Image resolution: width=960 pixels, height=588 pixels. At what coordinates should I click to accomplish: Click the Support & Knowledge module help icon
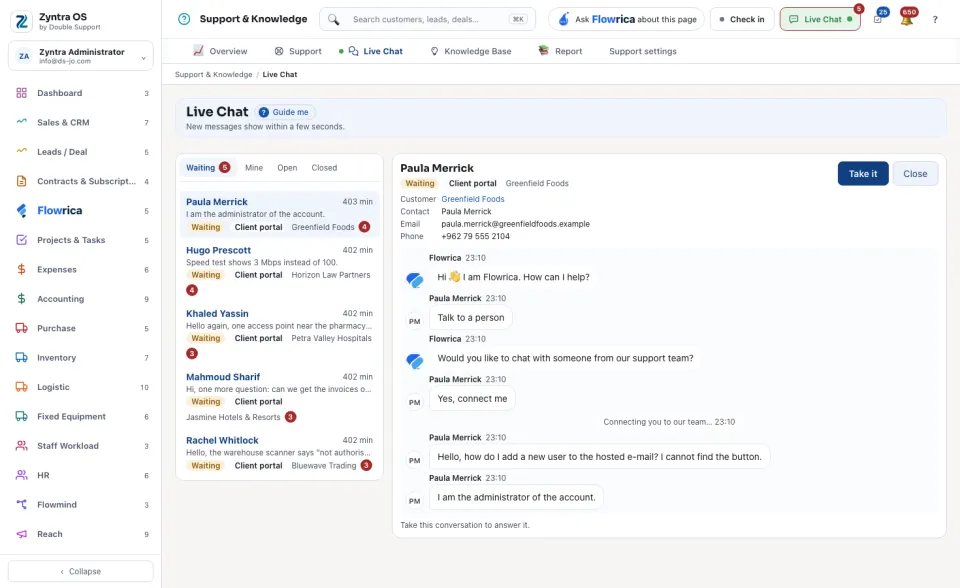[184, 19]
